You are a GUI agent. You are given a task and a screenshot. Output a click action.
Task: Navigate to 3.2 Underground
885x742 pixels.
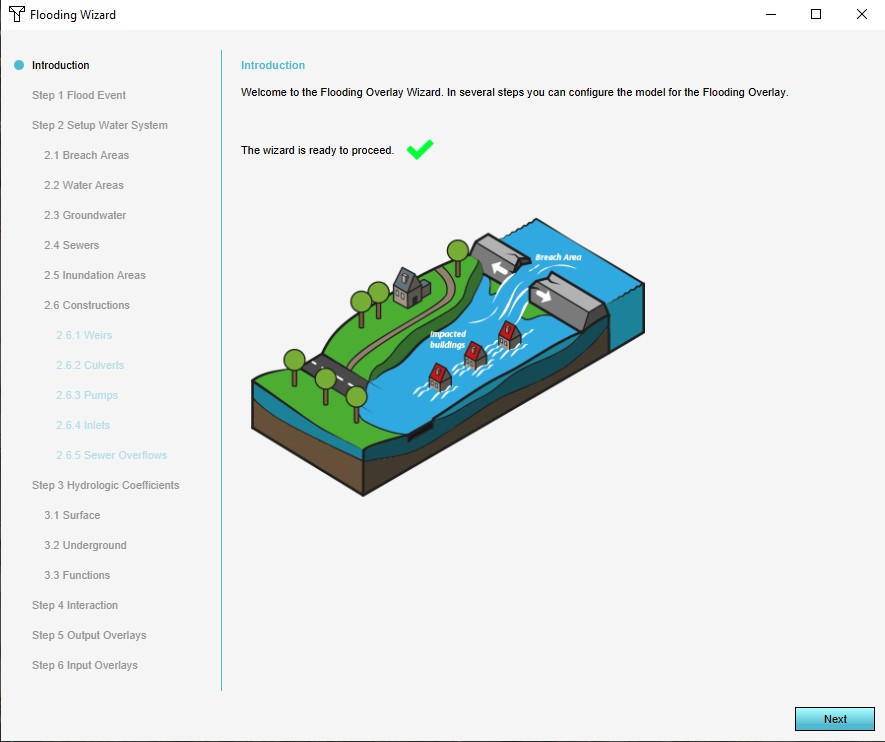click(85, 545)
